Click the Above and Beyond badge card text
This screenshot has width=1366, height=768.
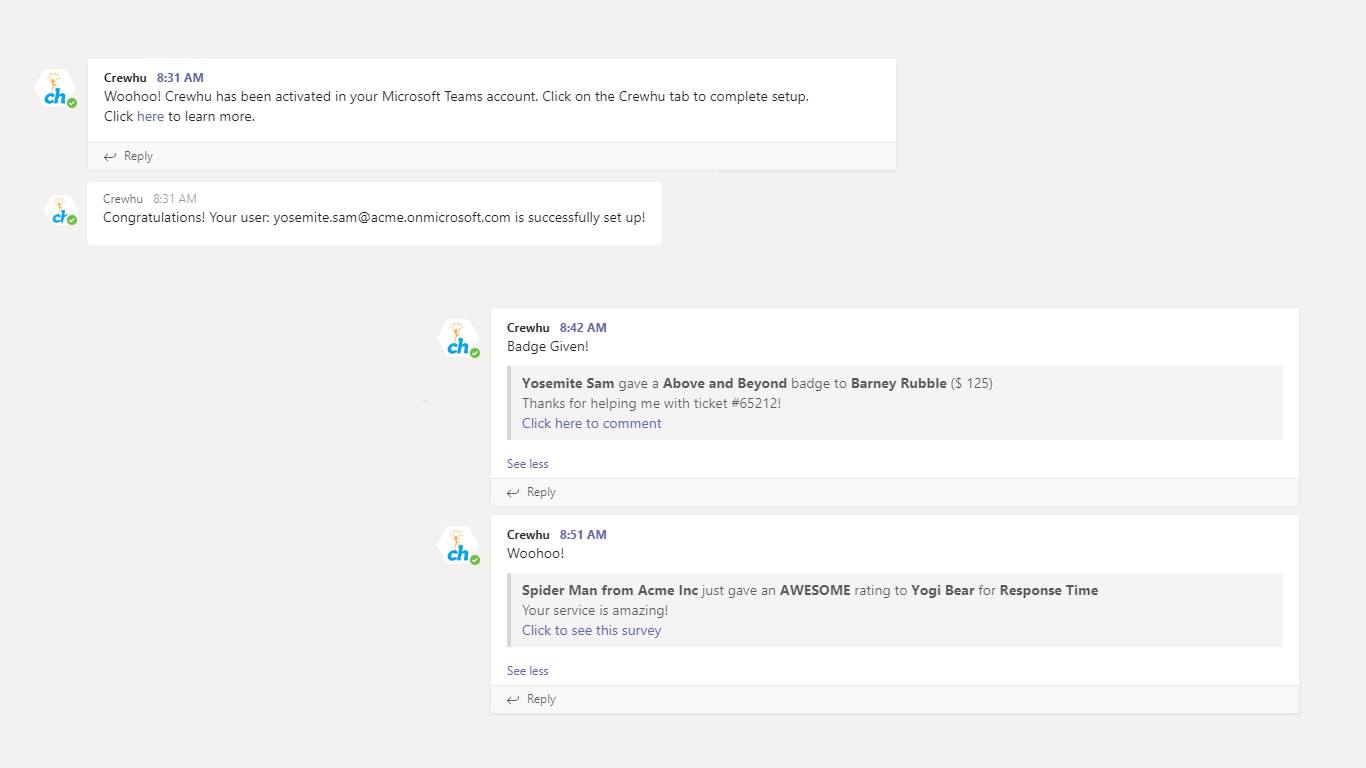click(725, 383)
